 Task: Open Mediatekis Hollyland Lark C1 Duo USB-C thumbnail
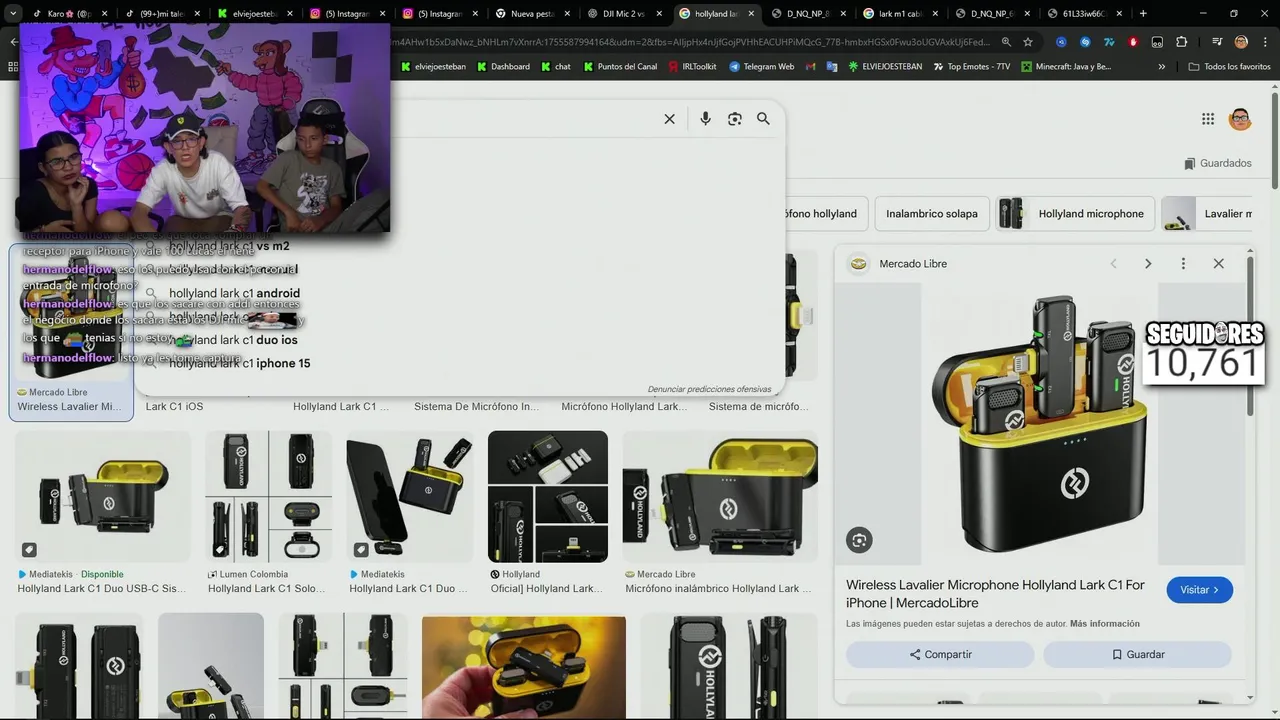click(x=102, y=496)
